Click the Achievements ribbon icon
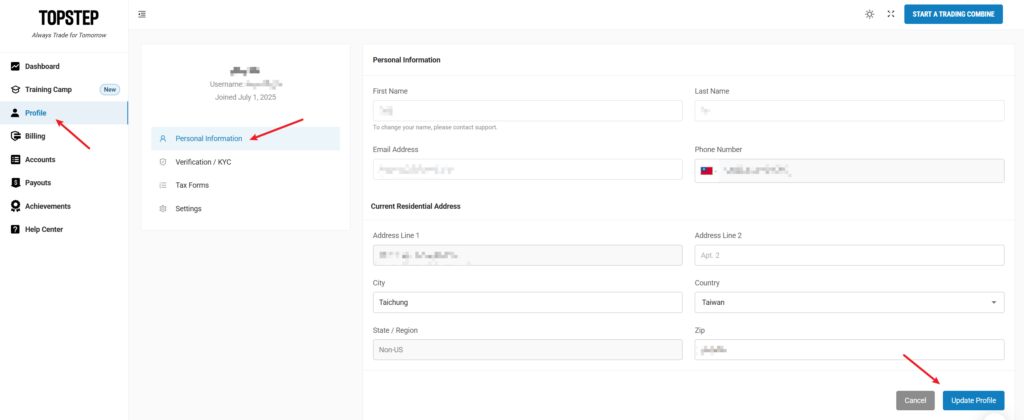1024x420 pixels. point(15,206)
